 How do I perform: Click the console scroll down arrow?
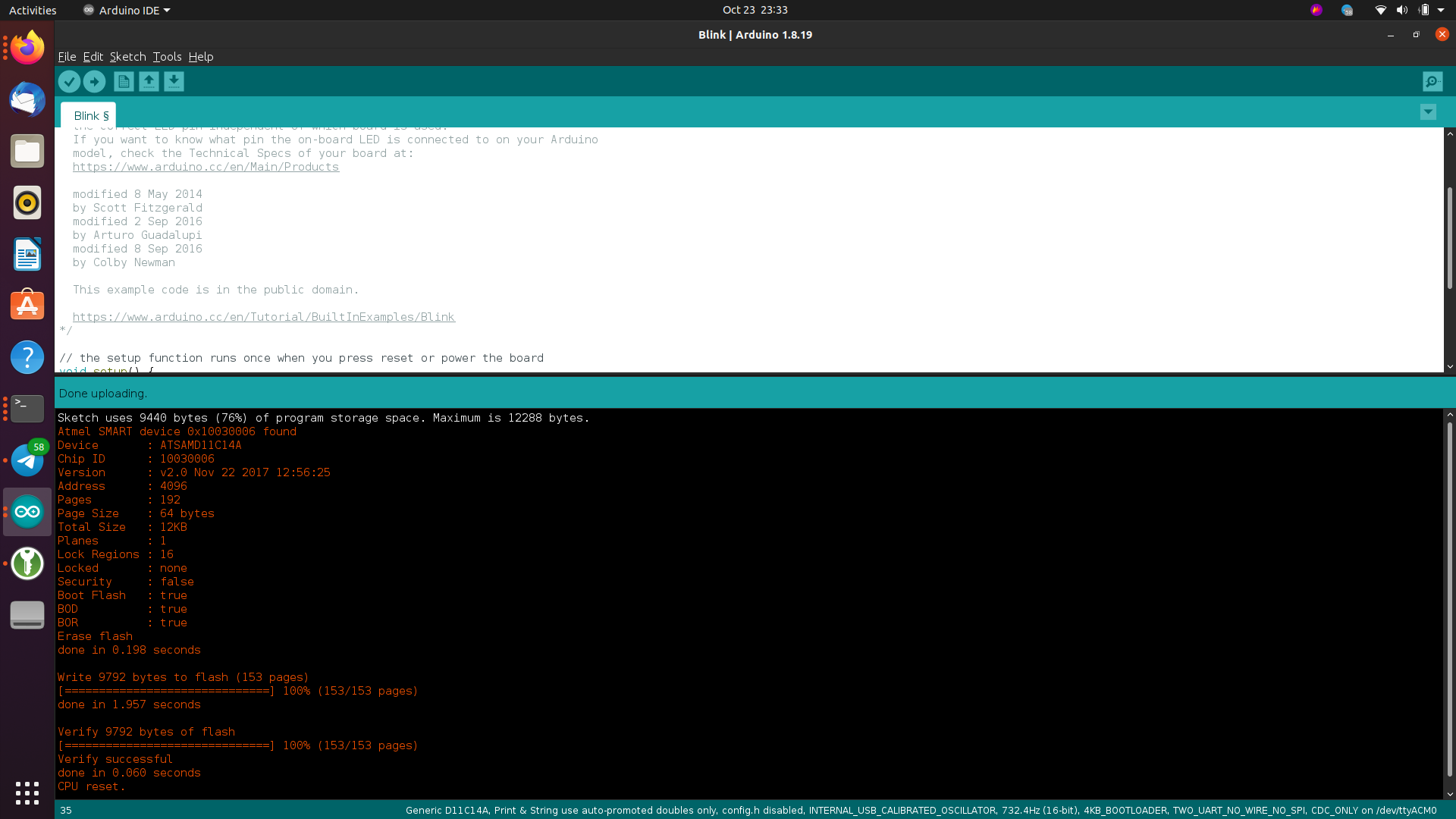[x=1449, y=794]
